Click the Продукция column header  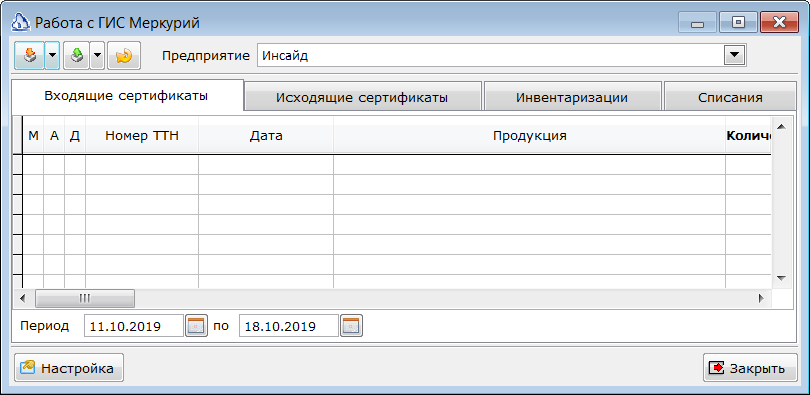tap(529, 136)
